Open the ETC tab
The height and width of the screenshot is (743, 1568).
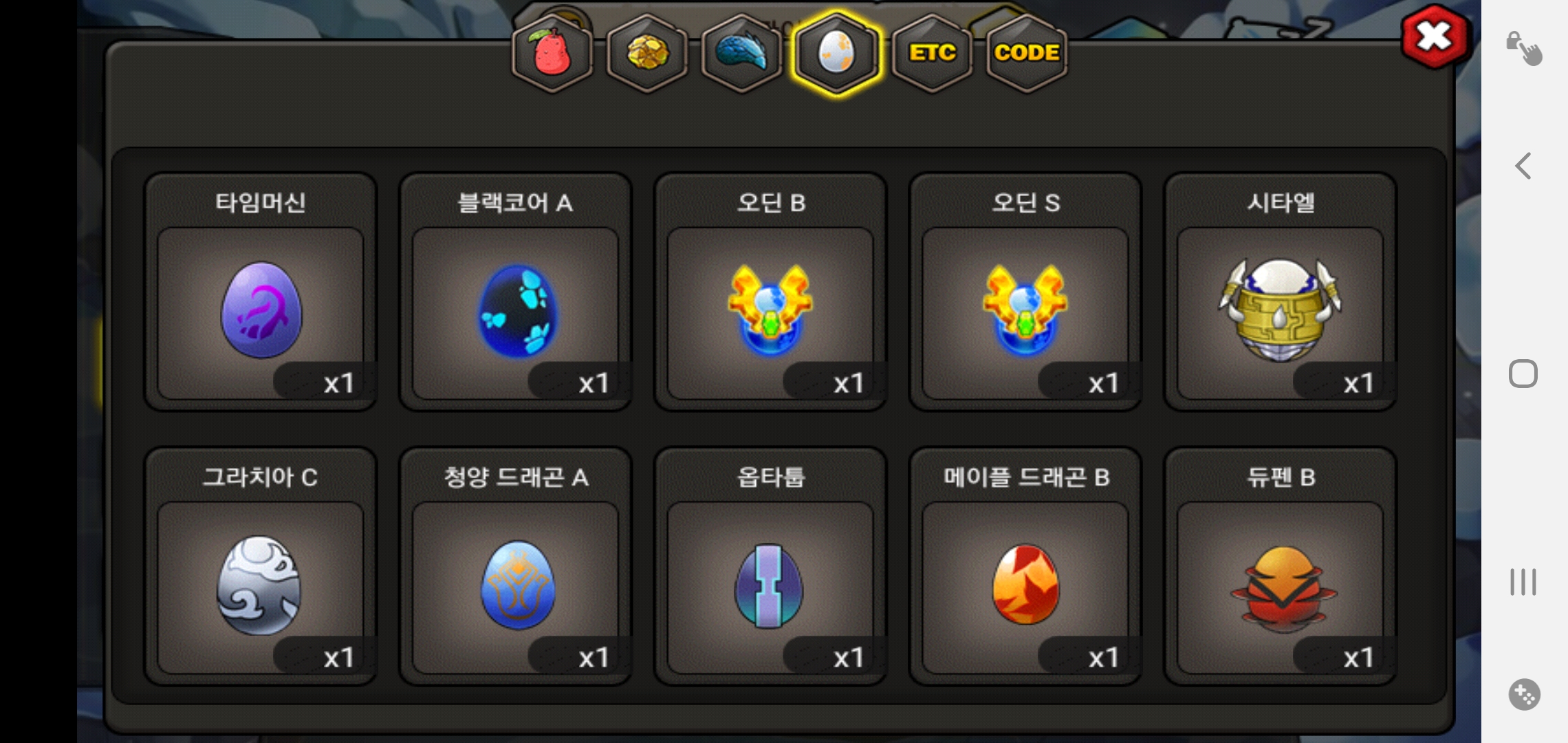point(932,53)
